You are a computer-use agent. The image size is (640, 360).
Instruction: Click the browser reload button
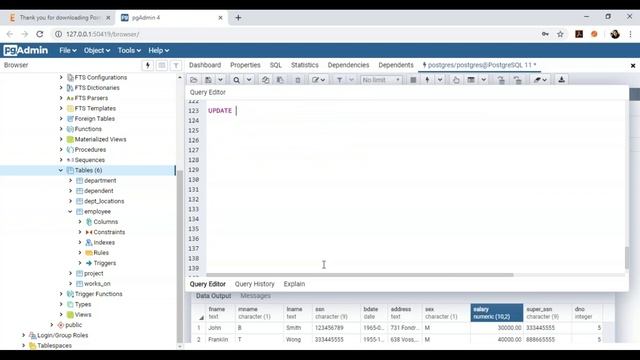coord(40,34)
